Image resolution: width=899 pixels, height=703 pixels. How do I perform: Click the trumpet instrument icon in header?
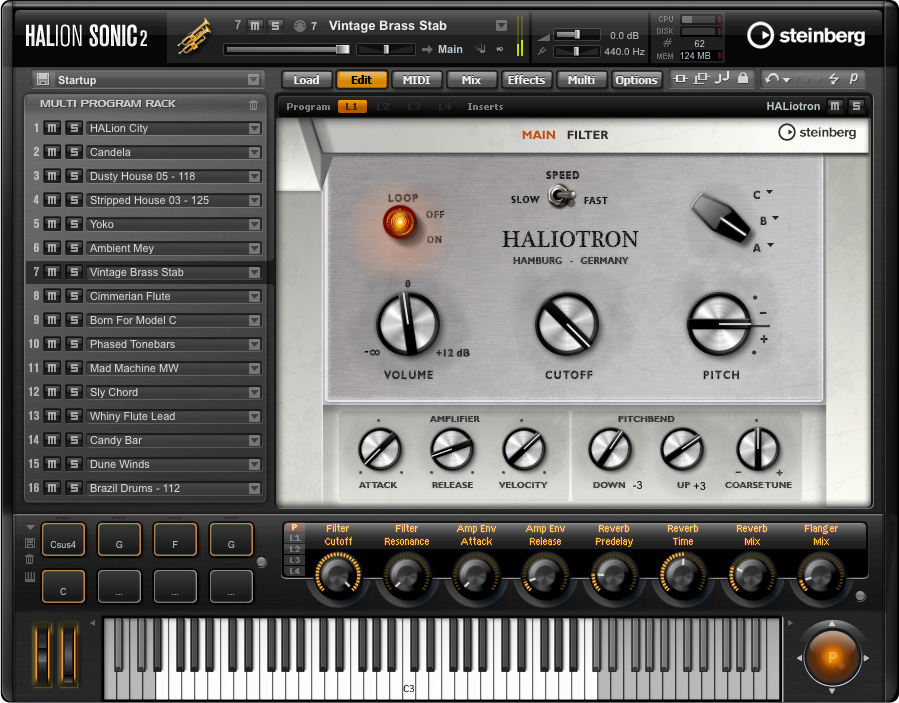194,37
